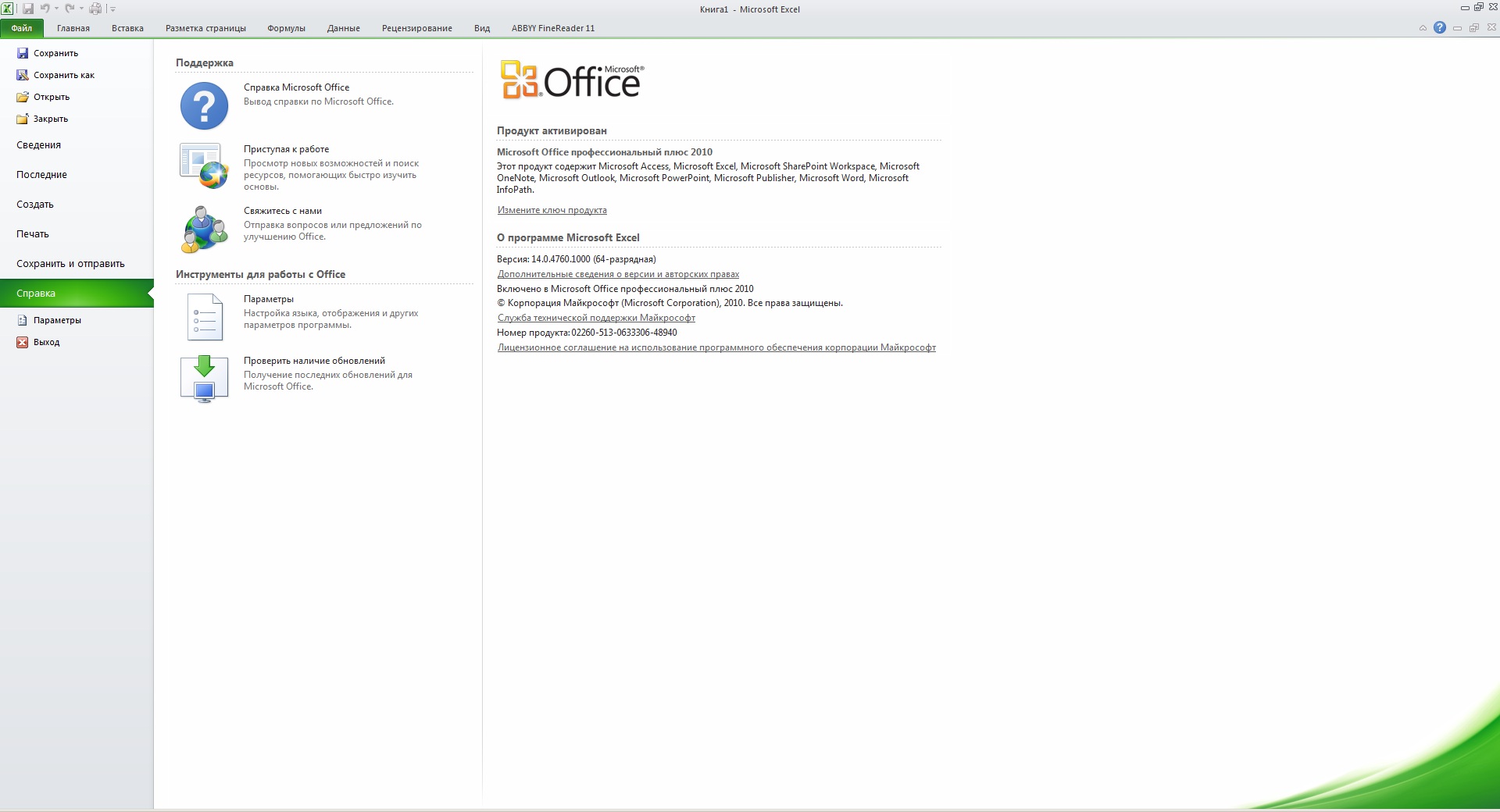Open Дополнительные сведения о версии и авторских правах
Image resolution: width=1500 pixels, height=812 pixels.
[618, 274]
